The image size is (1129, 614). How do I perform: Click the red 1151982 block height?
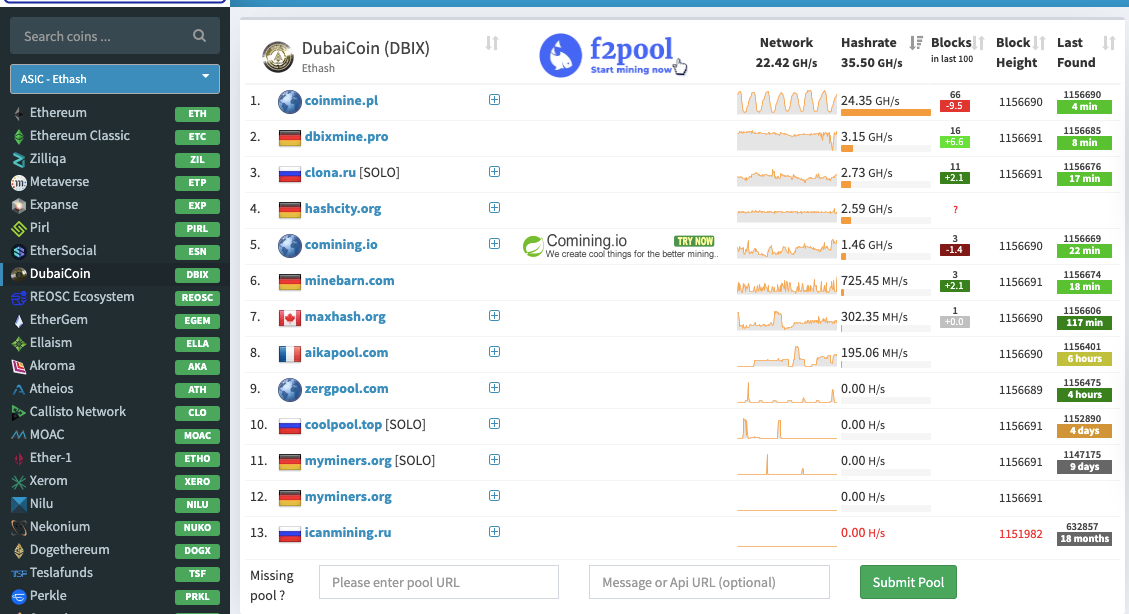[1020, 534]
